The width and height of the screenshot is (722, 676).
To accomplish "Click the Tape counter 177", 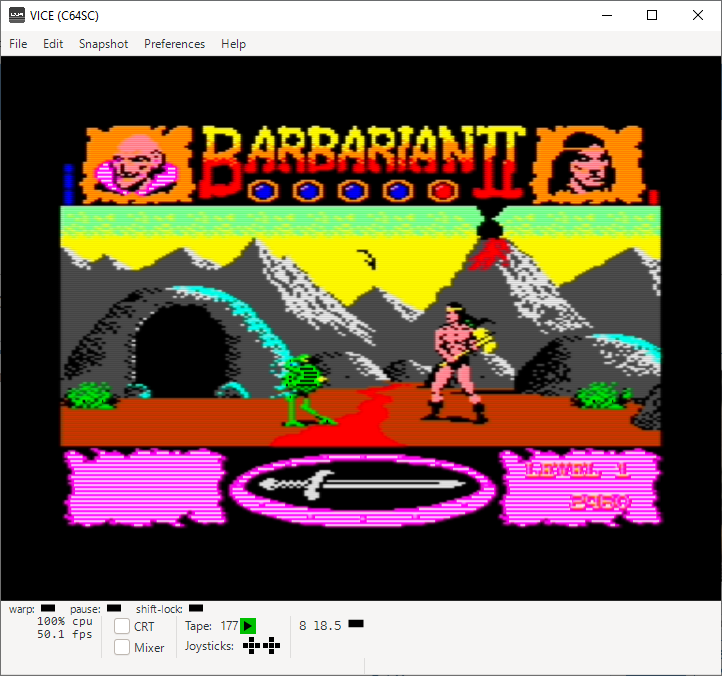I will point(229,626).
